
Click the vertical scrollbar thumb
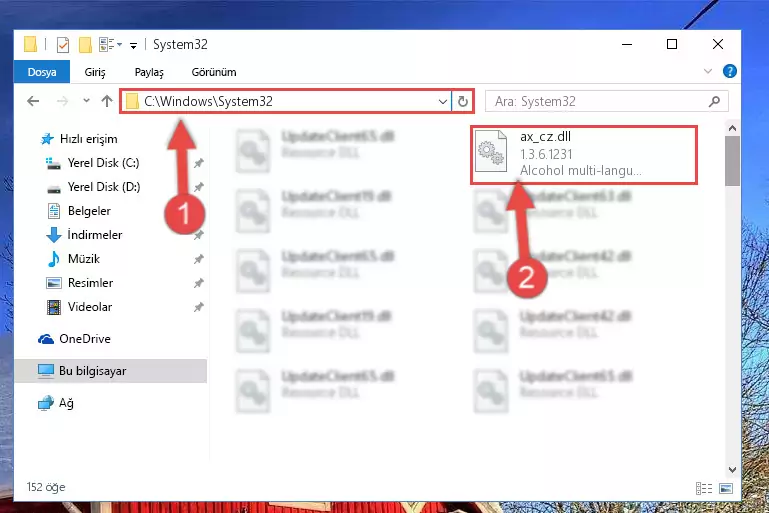(x=732, y=161)
